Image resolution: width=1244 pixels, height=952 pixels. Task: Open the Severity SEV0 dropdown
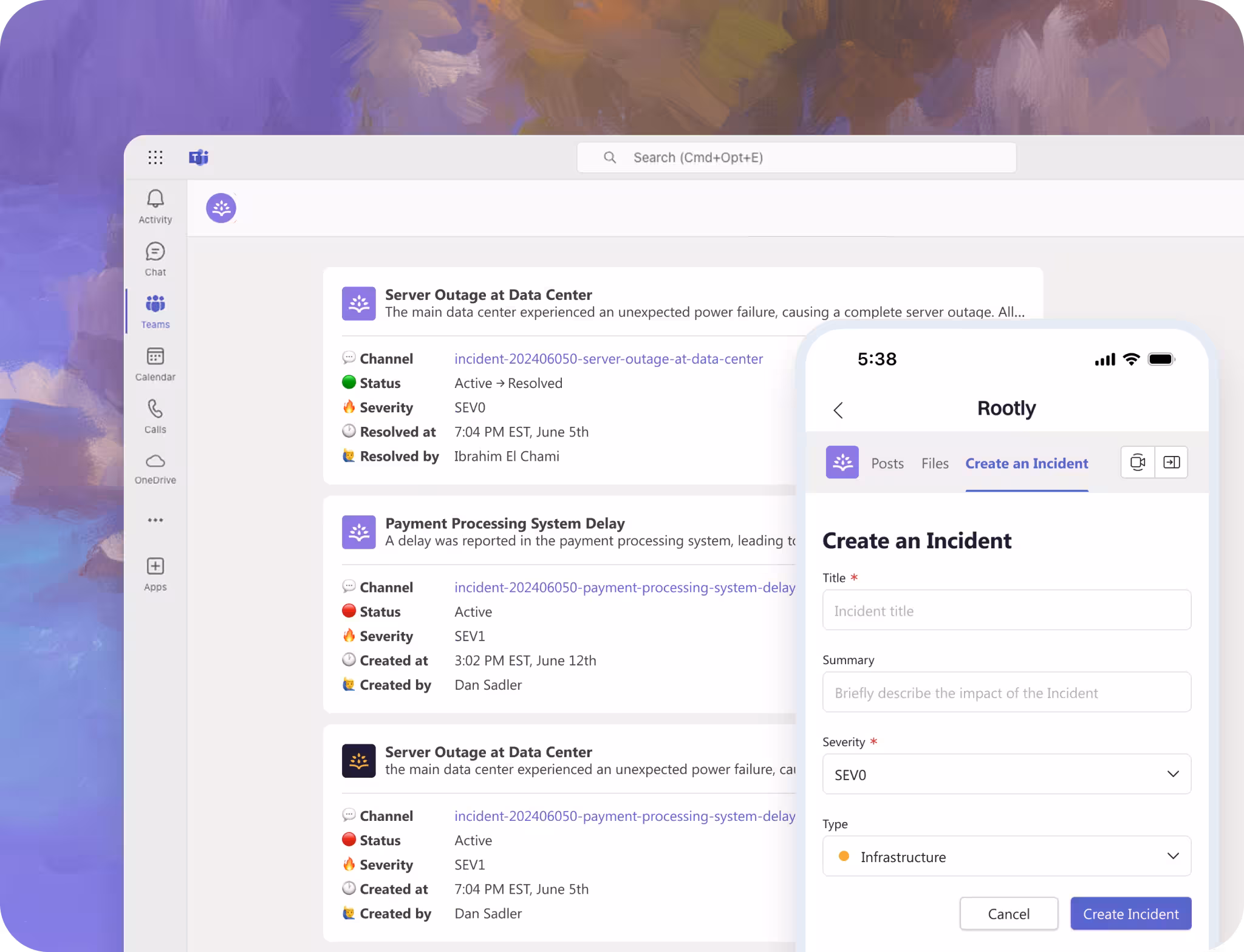point(1006,774)
